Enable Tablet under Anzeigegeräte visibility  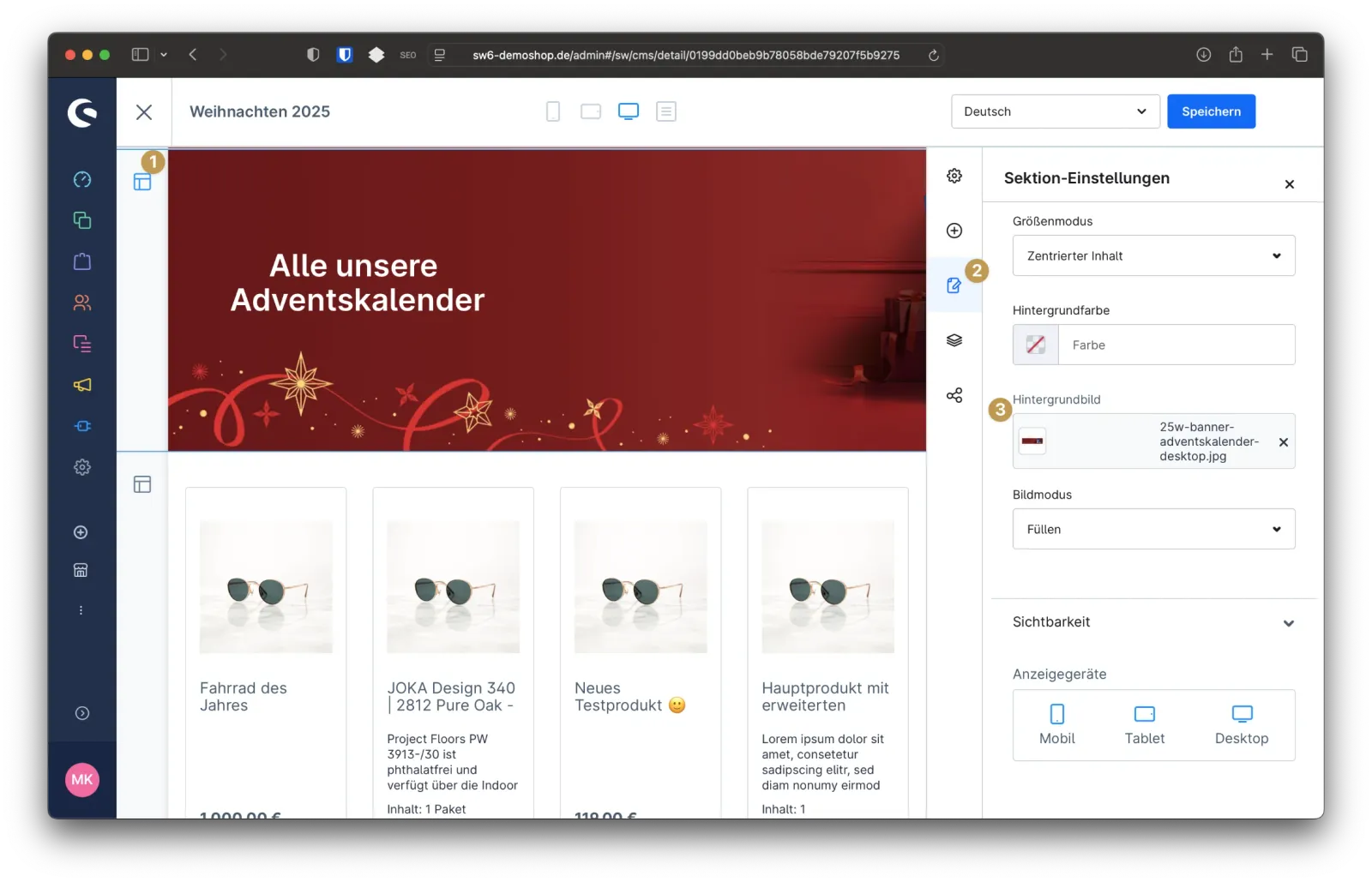[x=1144, y=724]
